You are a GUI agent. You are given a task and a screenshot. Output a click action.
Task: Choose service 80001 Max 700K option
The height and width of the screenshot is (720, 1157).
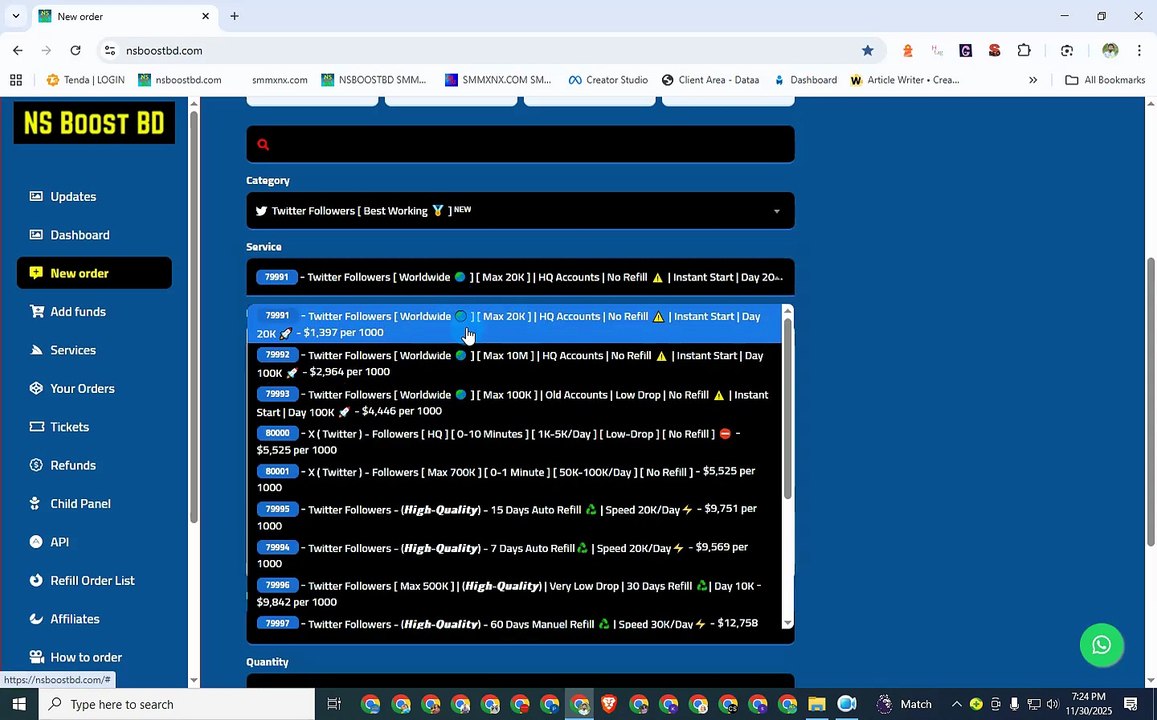tap(514, 479)
